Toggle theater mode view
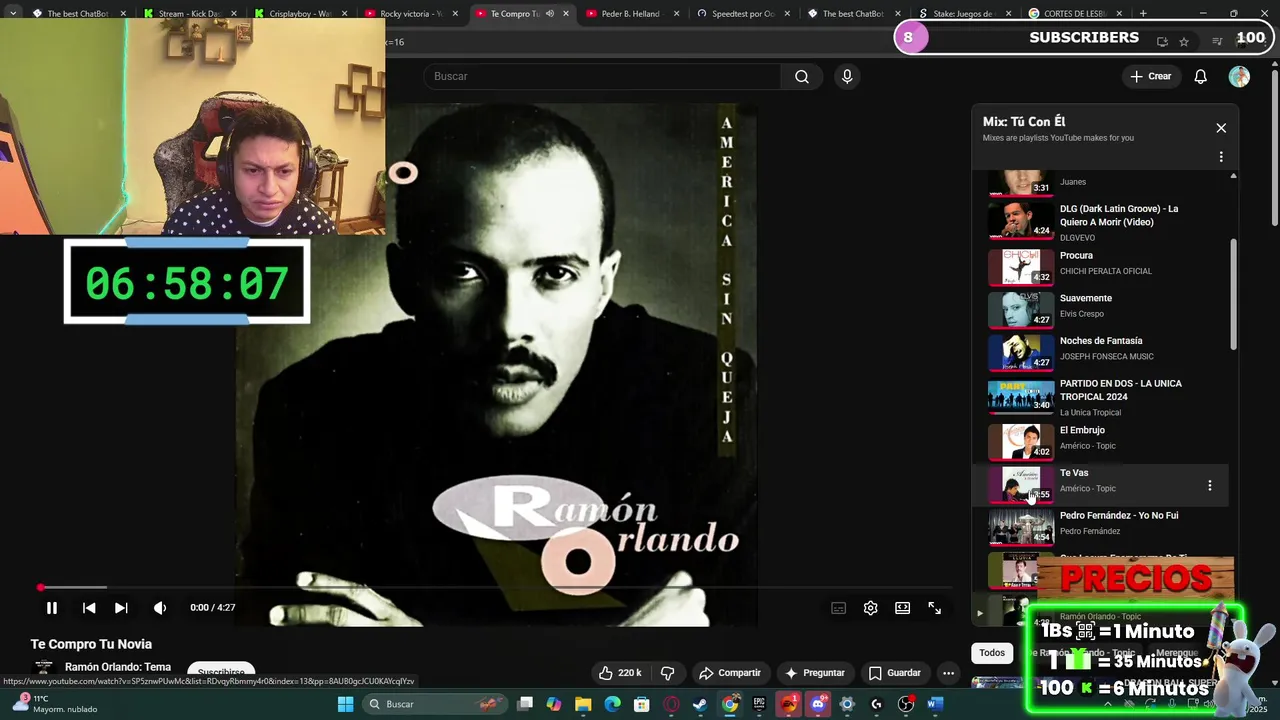The height and width of the screenshot is (720, 1280). coord(903,608)
